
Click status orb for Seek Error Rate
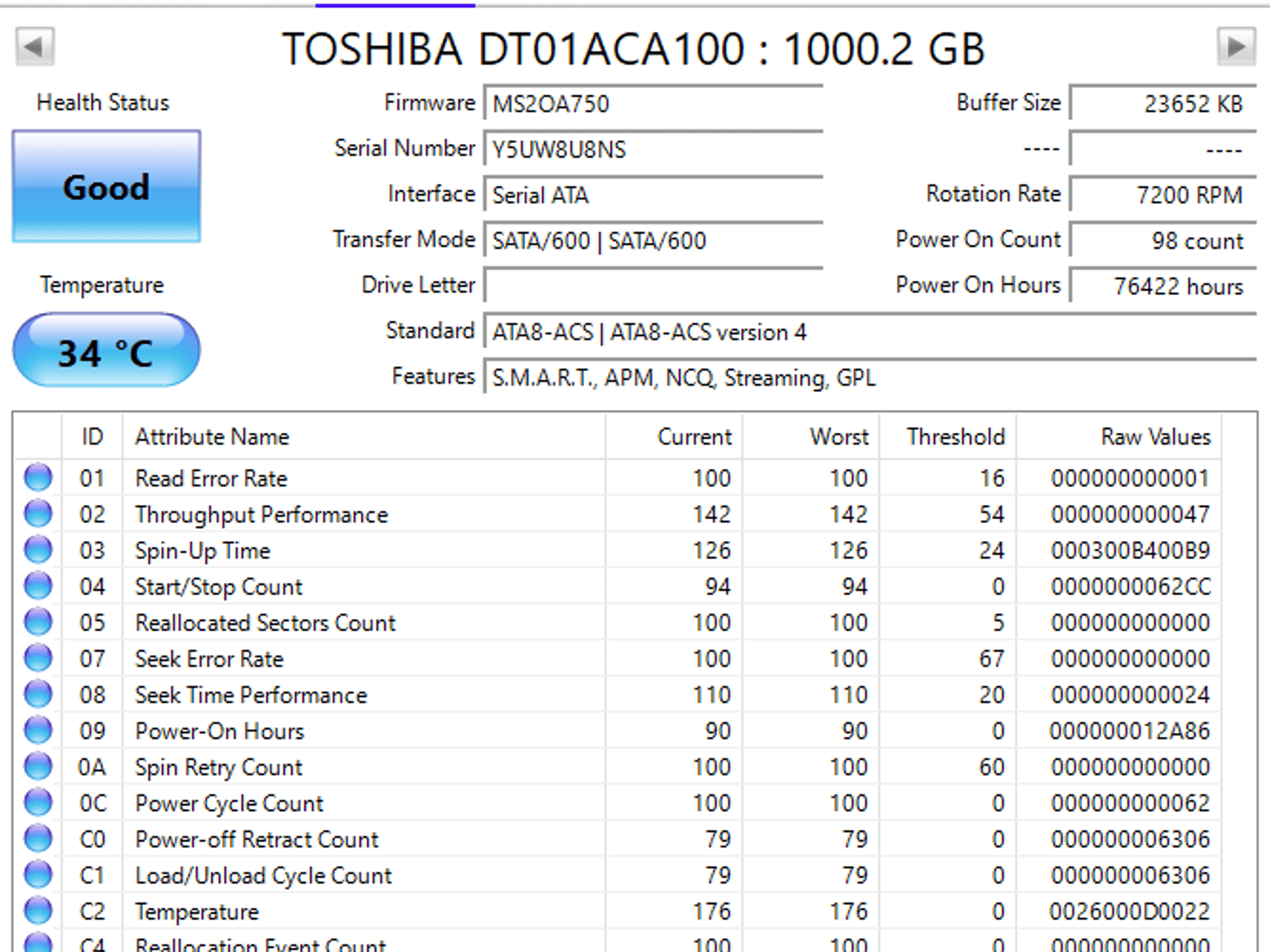pyautogui.click(x=38, y=658)
